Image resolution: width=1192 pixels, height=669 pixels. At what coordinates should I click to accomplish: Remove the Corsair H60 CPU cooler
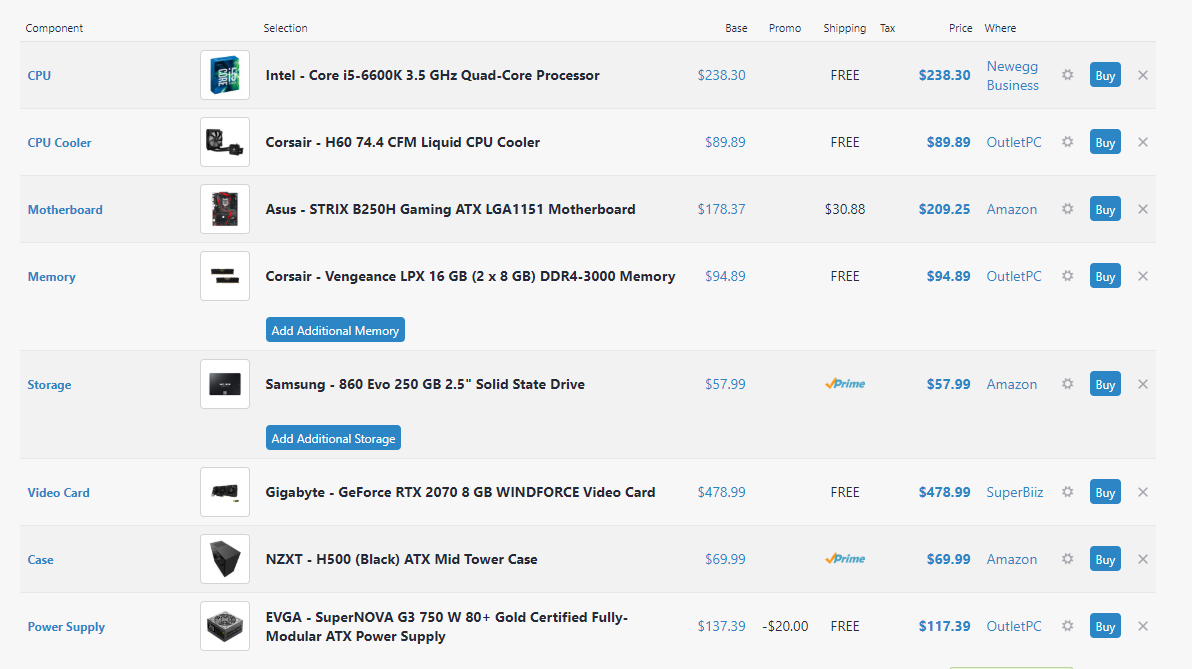pyautogui.click(x=1143, y=142)
